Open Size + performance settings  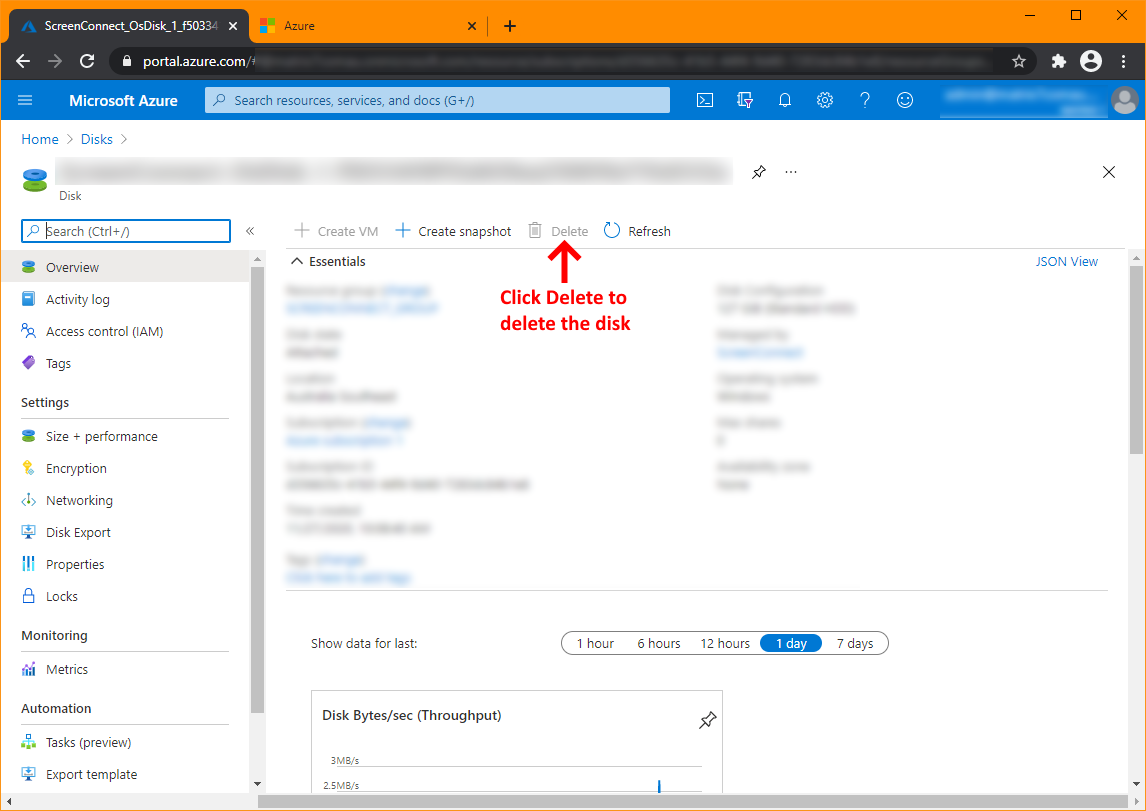click(125, 437)
